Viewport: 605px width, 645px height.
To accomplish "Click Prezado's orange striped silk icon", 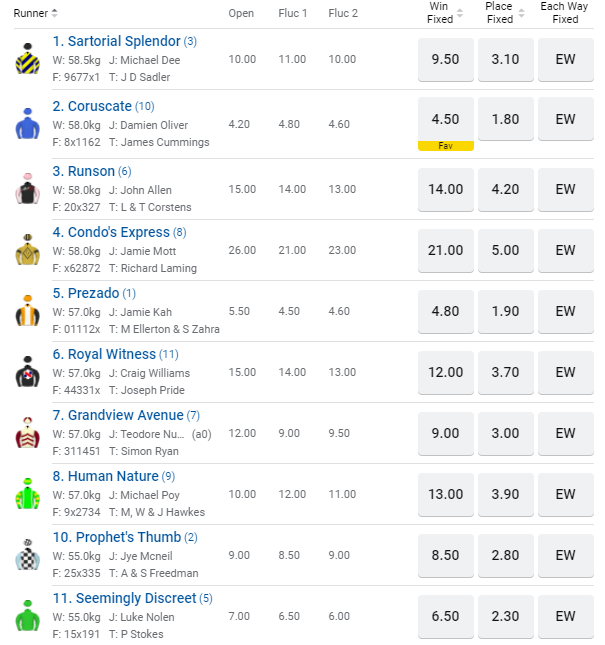I will tap(27, 312).
